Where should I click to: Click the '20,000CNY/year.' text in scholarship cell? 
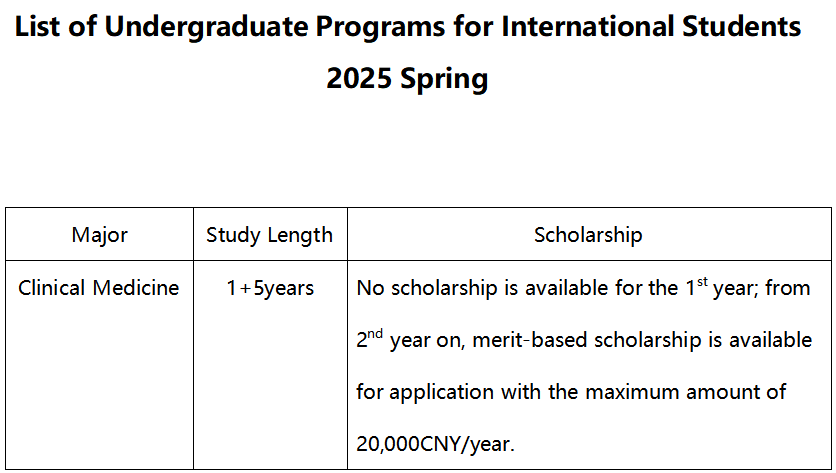click(x=435, y=444)
